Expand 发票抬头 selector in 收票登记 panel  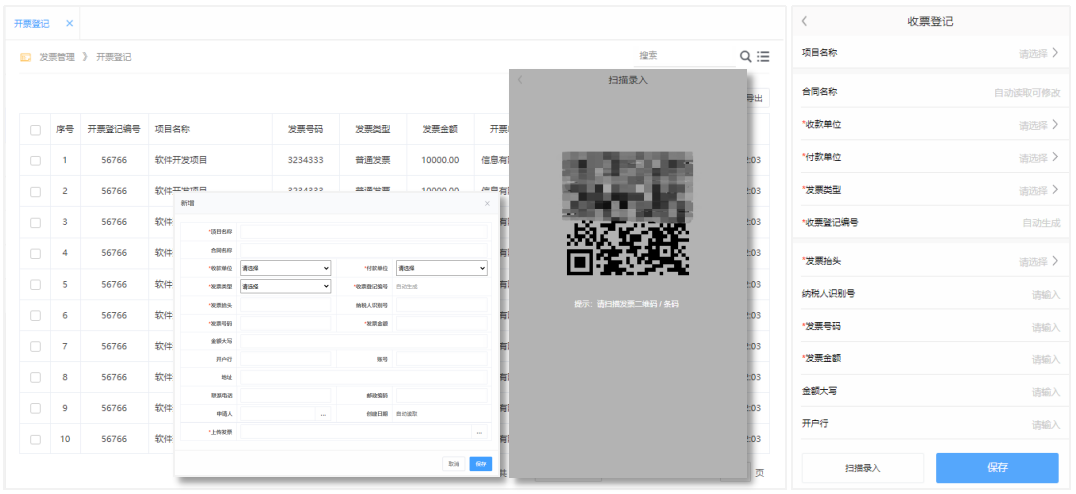(1039, 261)
